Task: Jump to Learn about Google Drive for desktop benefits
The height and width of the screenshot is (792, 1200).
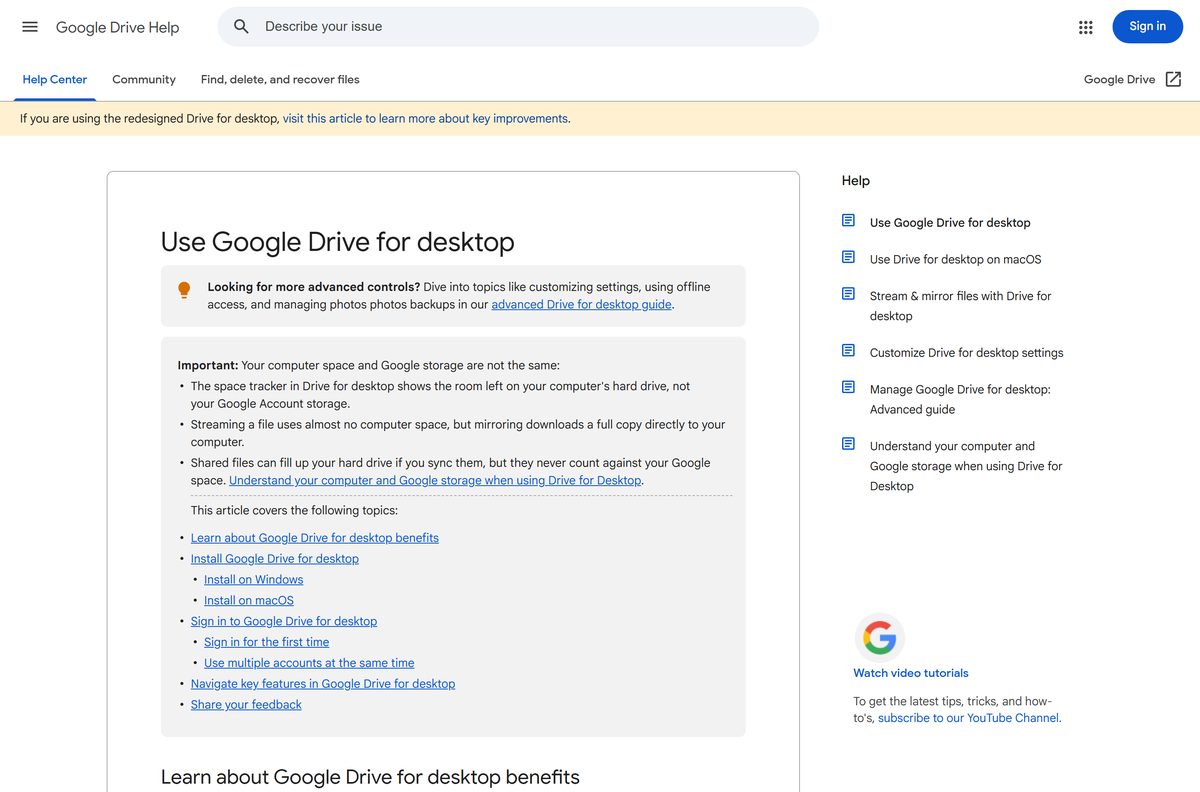Action: tap(315, 538)
